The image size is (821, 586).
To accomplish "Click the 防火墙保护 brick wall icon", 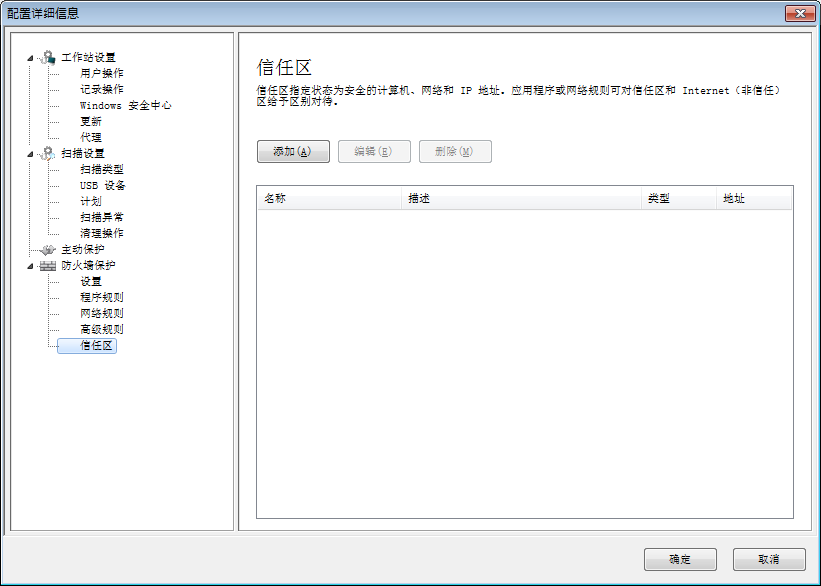I will [47, 265].
